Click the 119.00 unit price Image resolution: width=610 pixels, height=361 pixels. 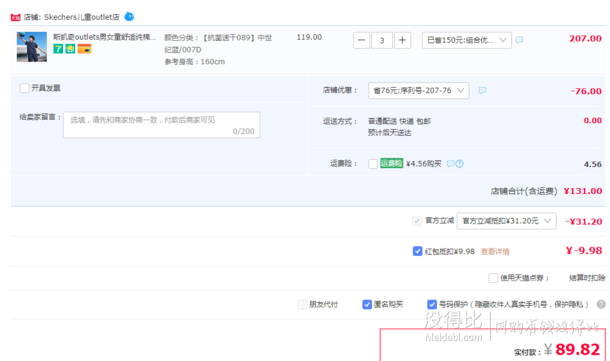tap(309, 37)
